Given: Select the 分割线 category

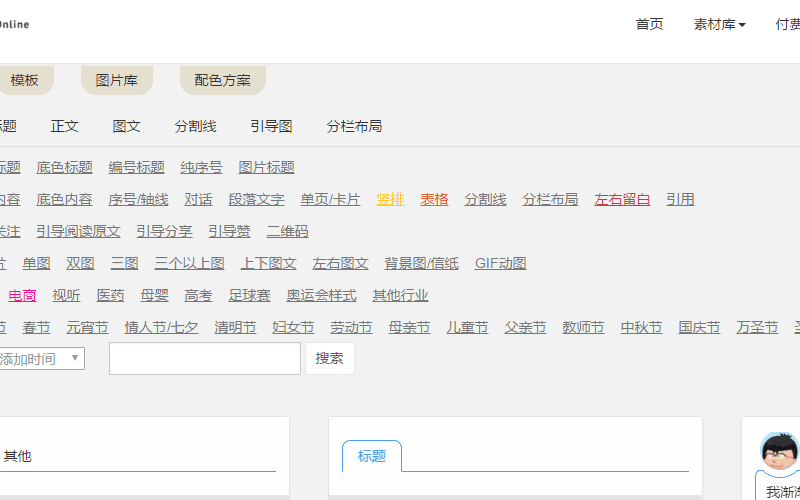Looking at the screenshot, I should [195, 127].
